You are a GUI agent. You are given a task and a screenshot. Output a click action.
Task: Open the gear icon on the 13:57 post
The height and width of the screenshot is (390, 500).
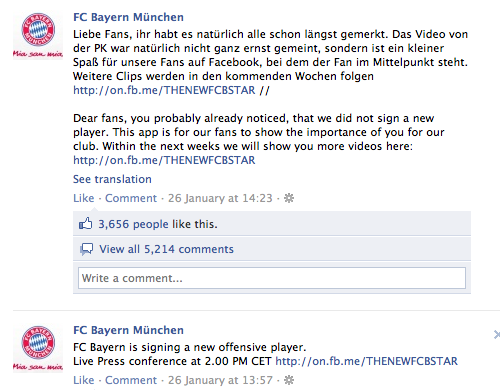point(289,380)
